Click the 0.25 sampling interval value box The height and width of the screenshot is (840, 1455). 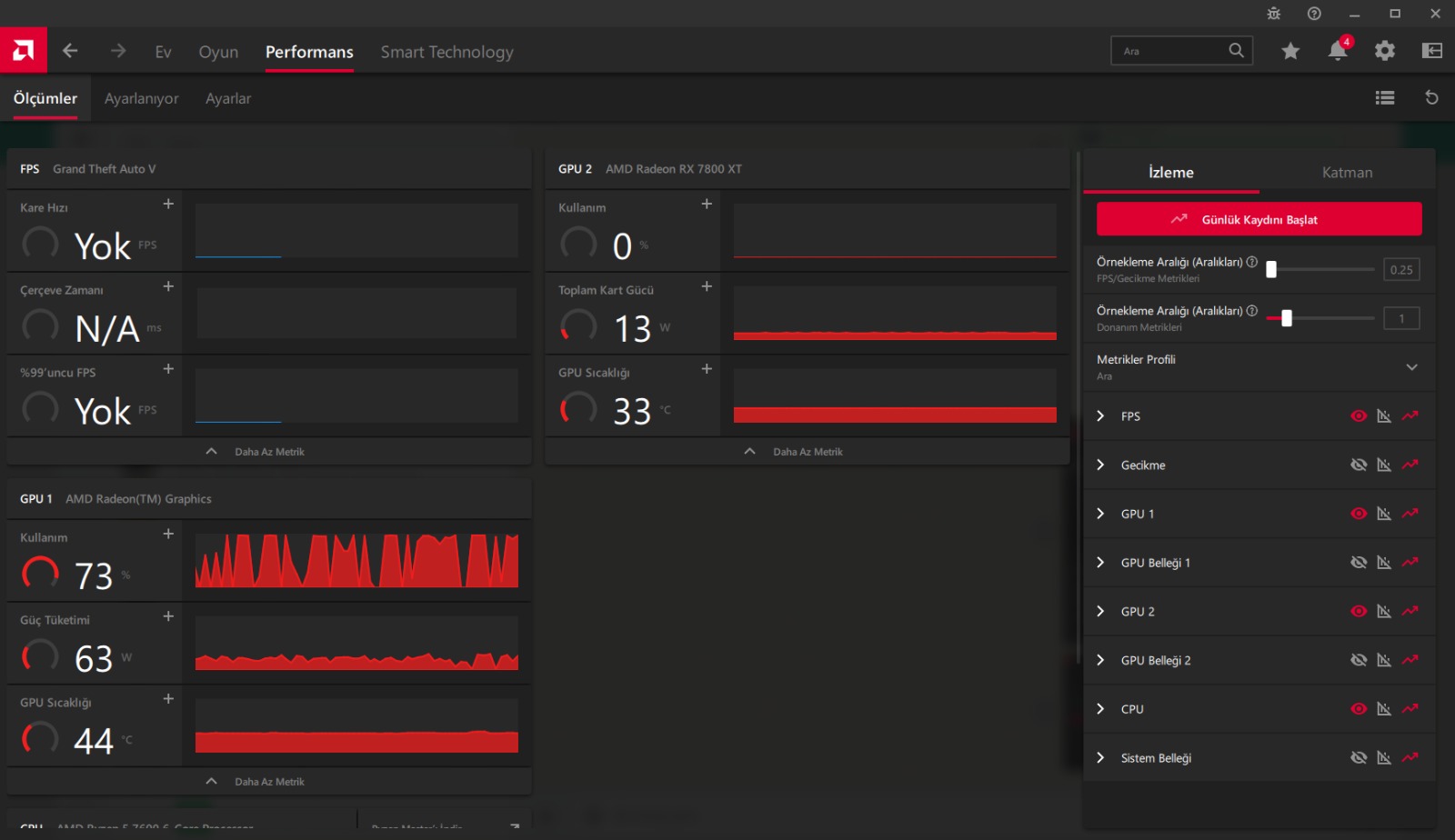pos(1401,269)
